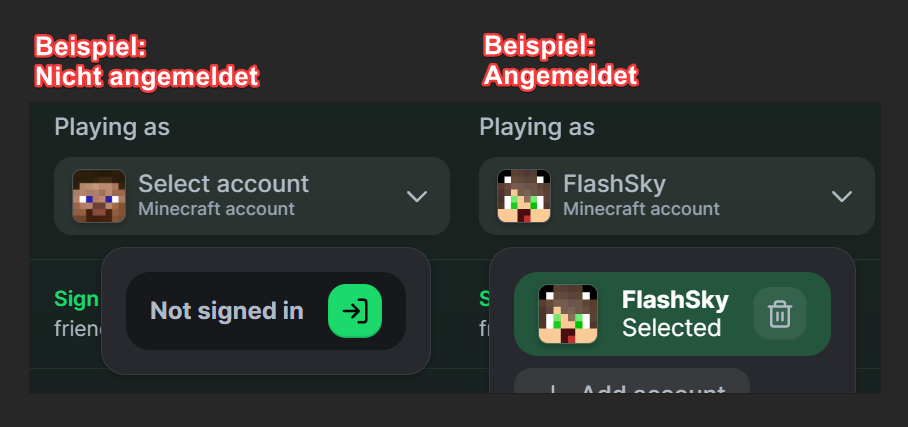Click the "Playing as" label above Select account
Screen dimensions: 908x427
[112, 127]
